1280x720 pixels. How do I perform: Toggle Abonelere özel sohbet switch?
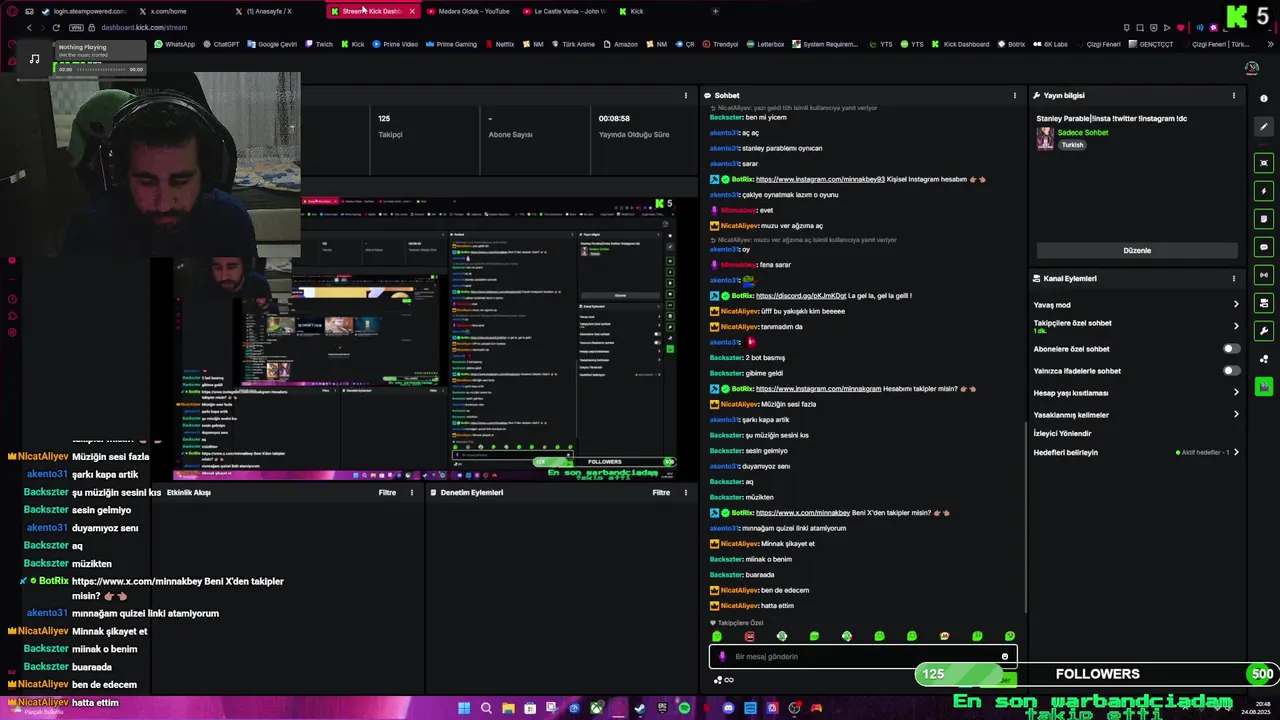pos(1231,349)
